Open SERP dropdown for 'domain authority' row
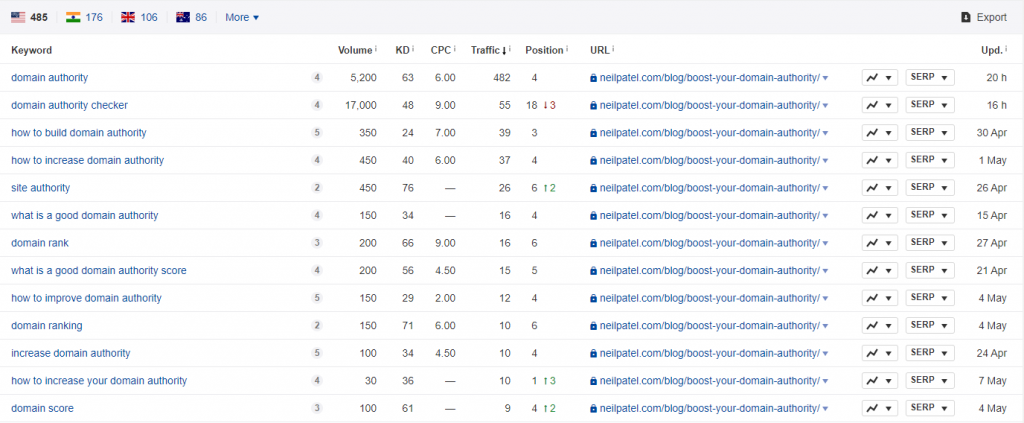Screen dimensions: 1024x423 [x=930, y=77]
